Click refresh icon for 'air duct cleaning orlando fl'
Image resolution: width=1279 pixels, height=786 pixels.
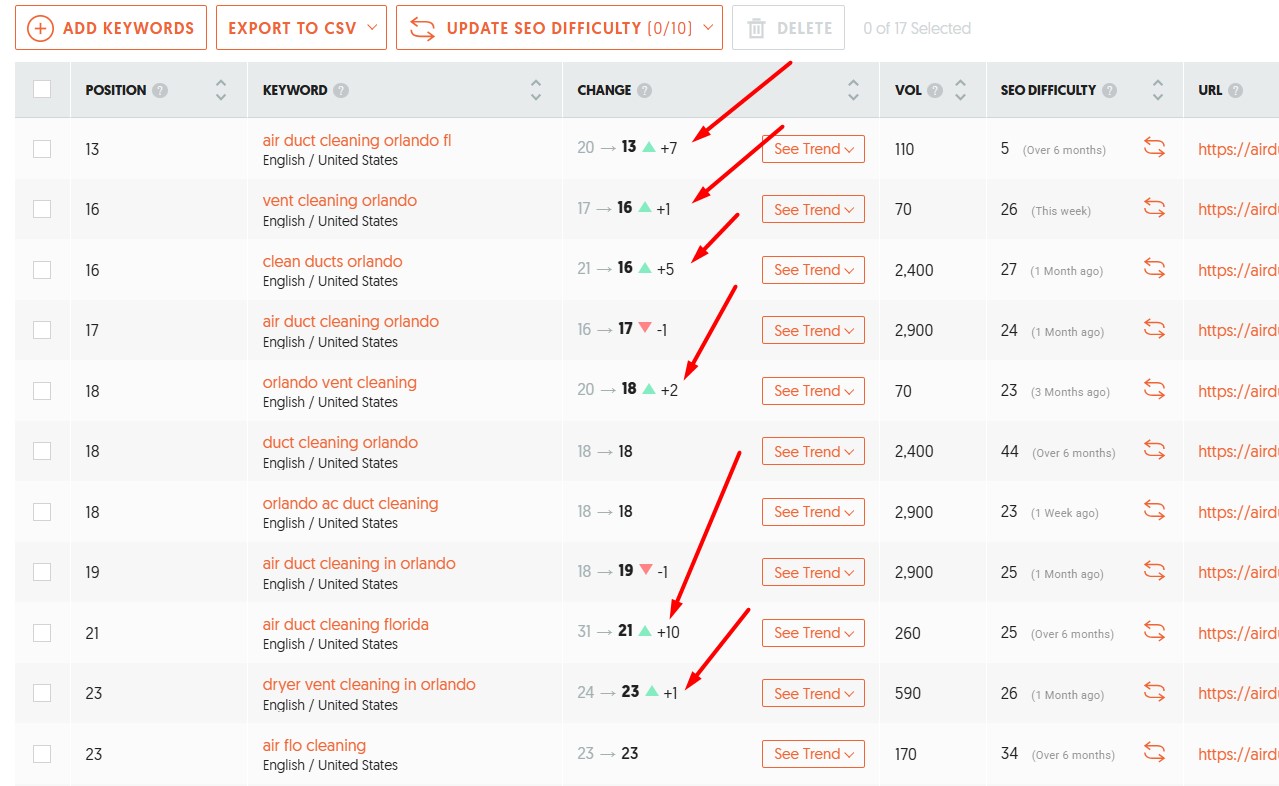[1154, 148]
